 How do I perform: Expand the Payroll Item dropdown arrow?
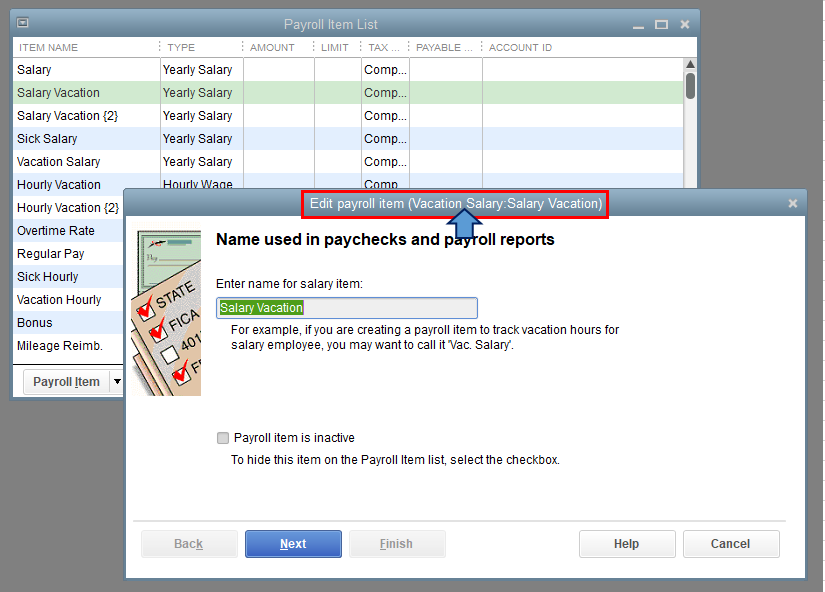[117, 382]
